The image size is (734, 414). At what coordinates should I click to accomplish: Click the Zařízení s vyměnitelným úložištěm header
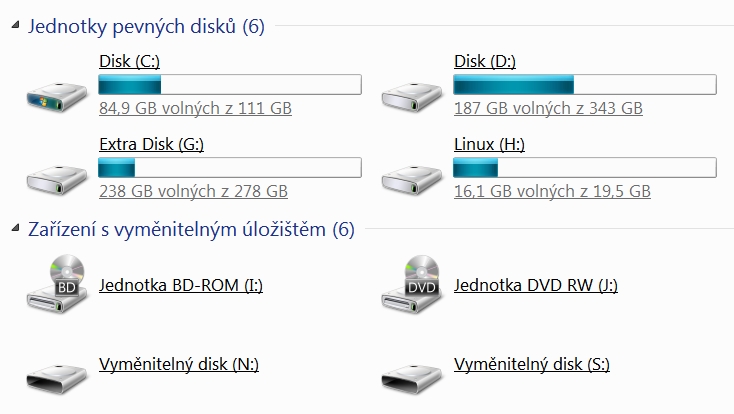click(x=191, y=230)
